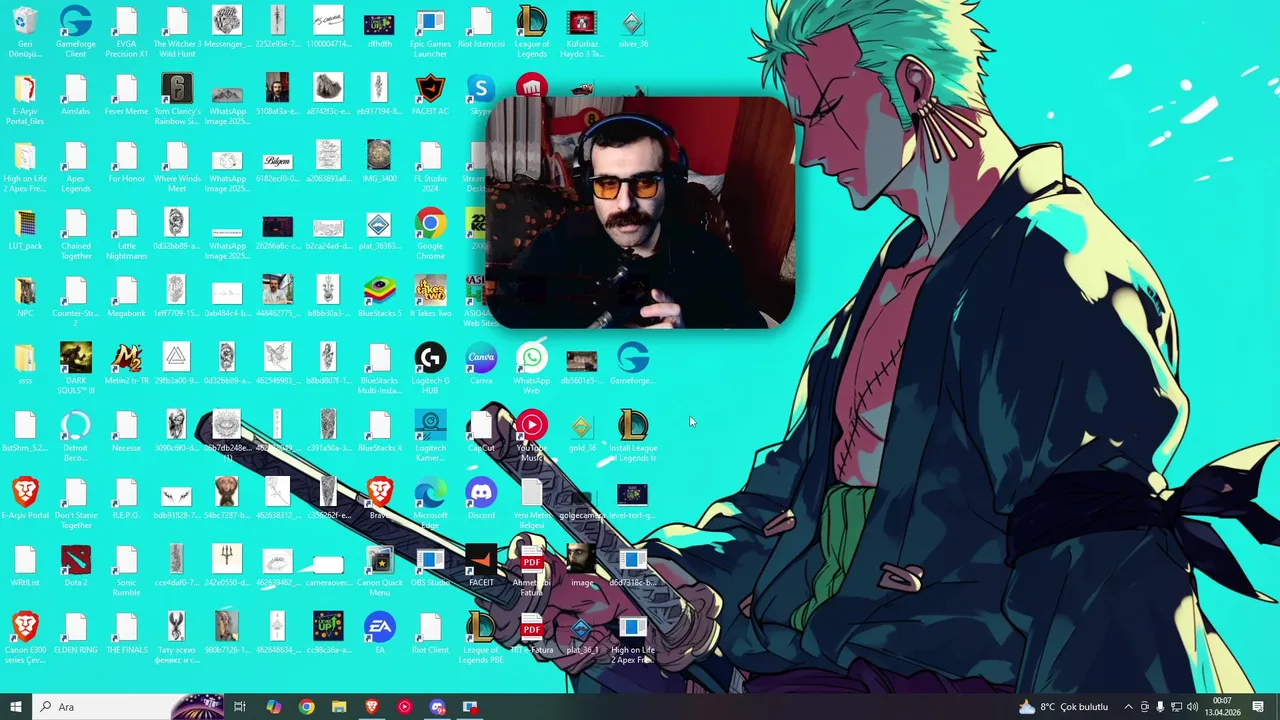The width and height of the screenshot is (1280, 720).
Task: Launch the FACEIT AC shield shortcut
Action: [430, 94]
